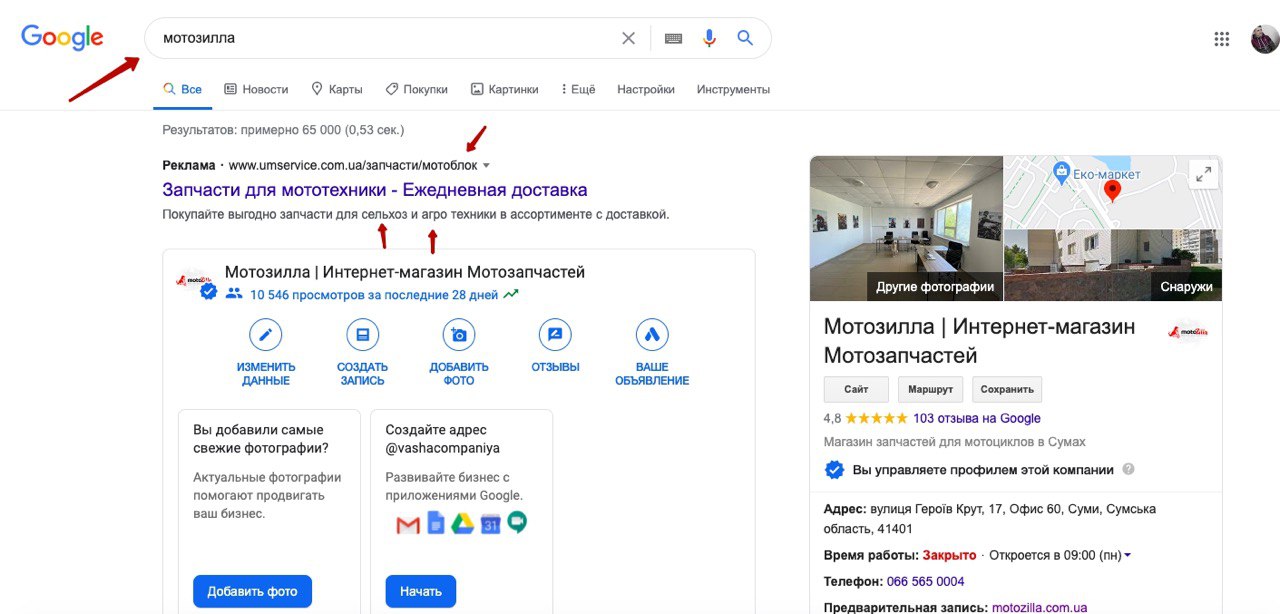Click the blue magnifier search button
1280x614 pixels.
745,38
